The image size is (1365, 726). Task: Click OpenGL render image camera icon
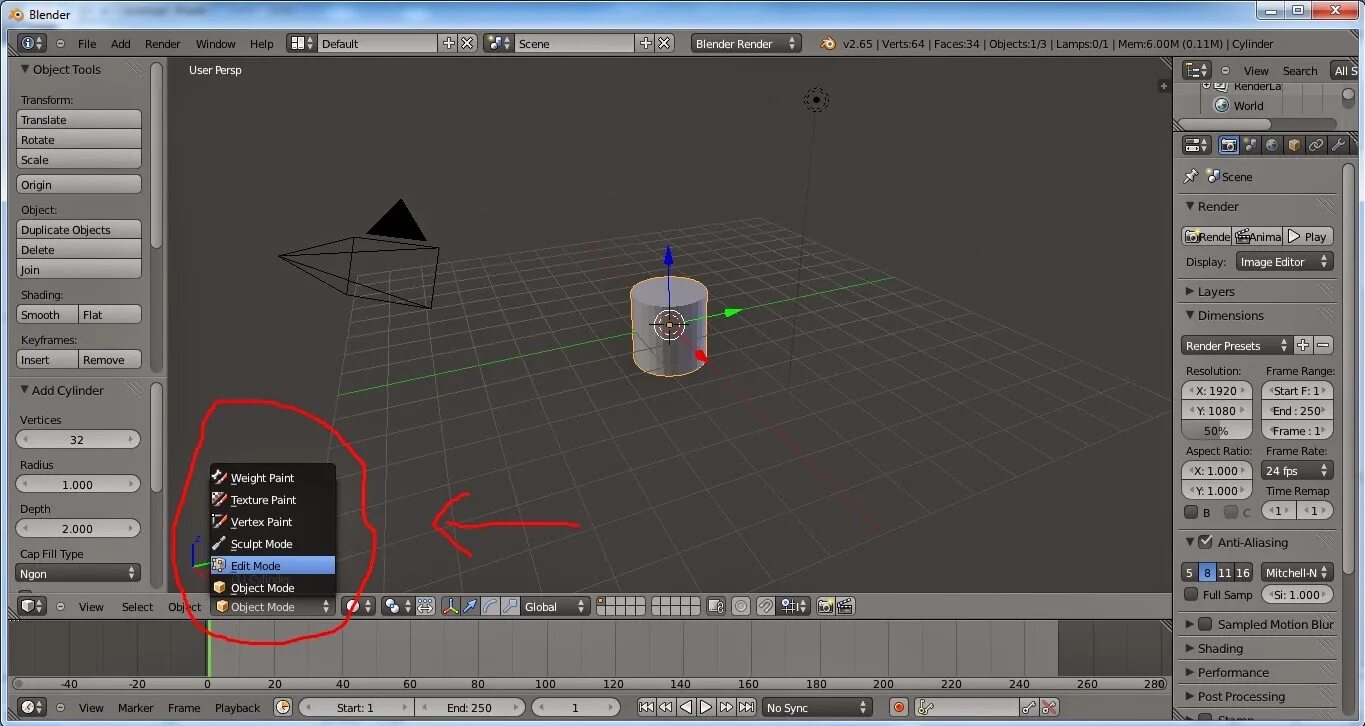point(826,606)
